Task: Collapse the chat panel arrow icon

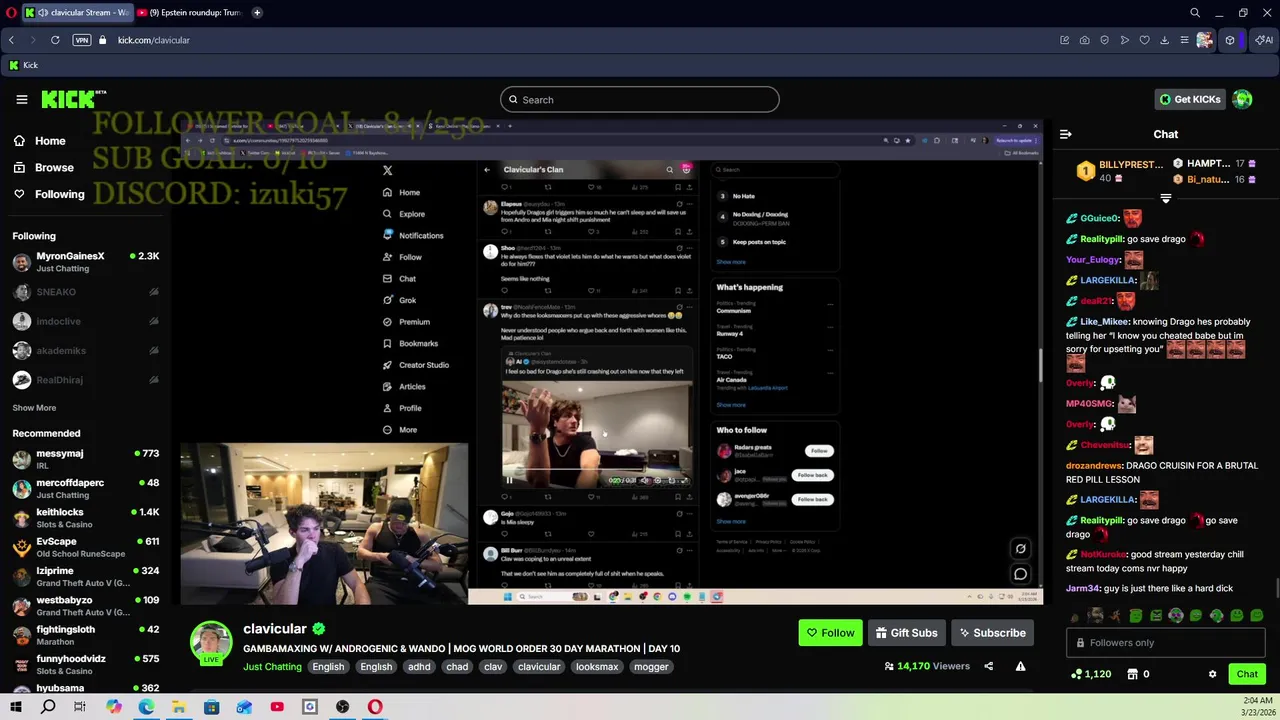Action: pyautogui.click(x=1066, y=134)
